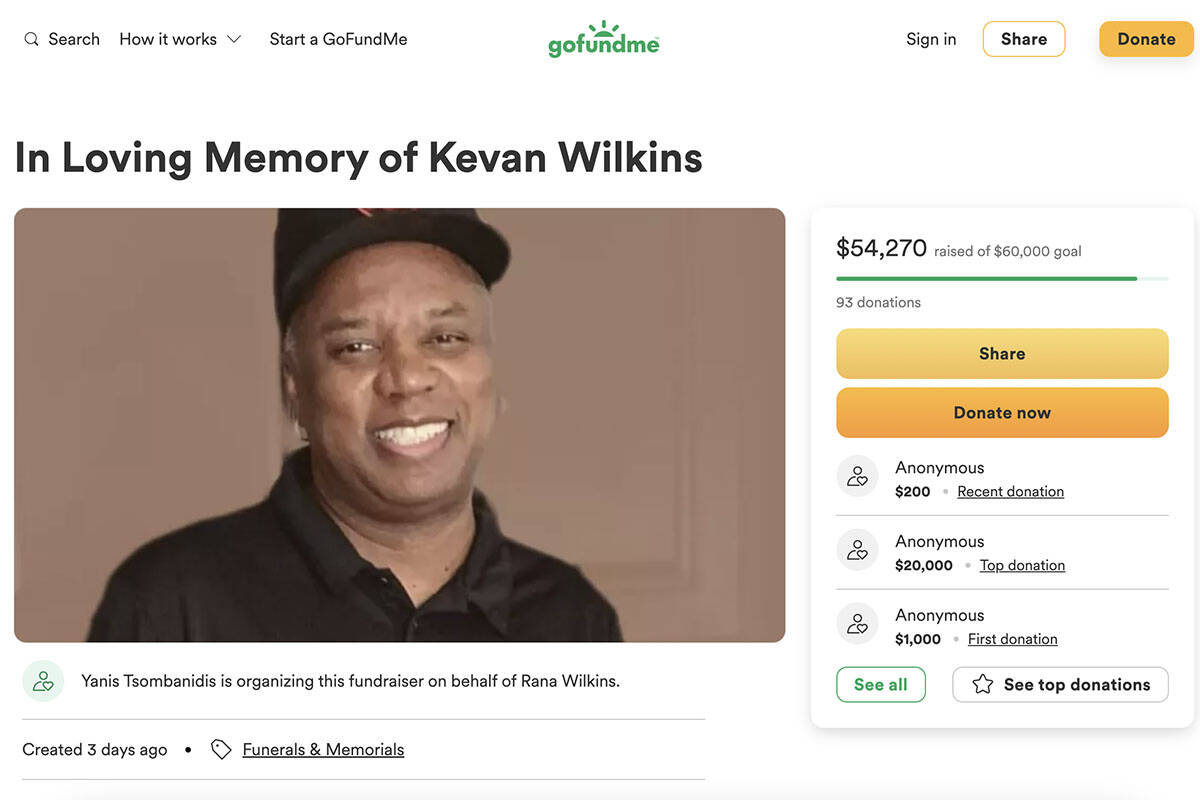The height and width of the screenshot is (800, 1200).
Task: Open the Sign in link
Action: coord(931,39)
